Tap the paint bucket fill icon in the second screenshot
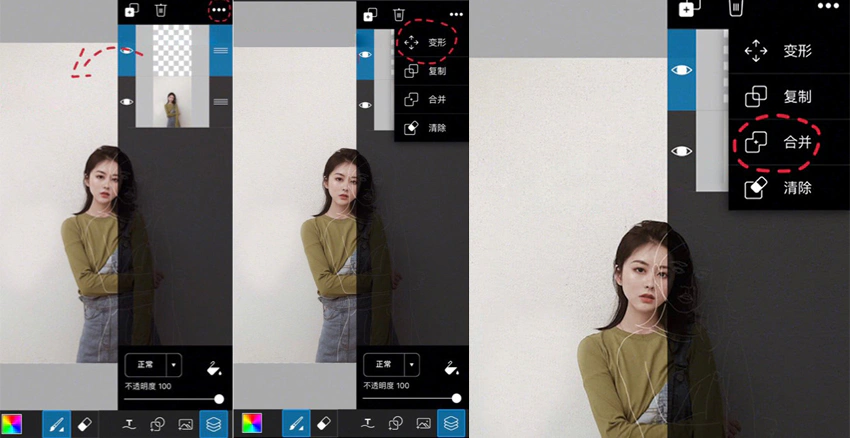This screenshot has height=438, width=850. click(452, 368)
